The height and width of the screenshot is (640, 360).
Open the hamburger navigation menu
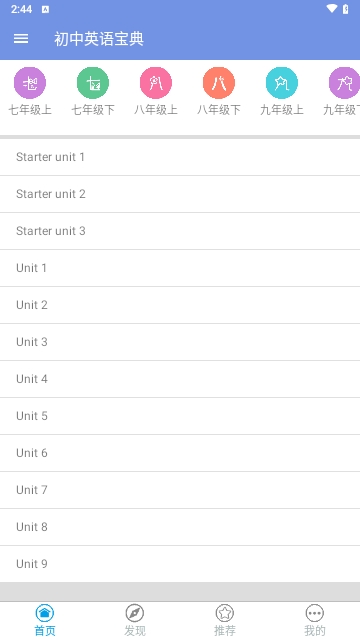[21, 39]
